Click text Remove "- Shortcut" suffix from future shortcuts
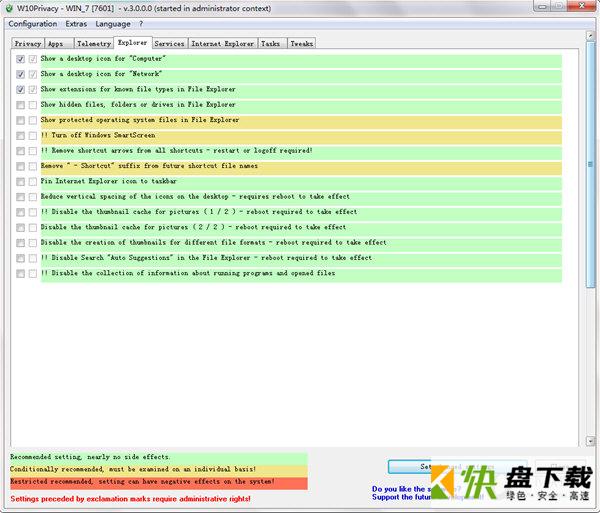Viewport: 600px width, 513px height. [149, 166]
